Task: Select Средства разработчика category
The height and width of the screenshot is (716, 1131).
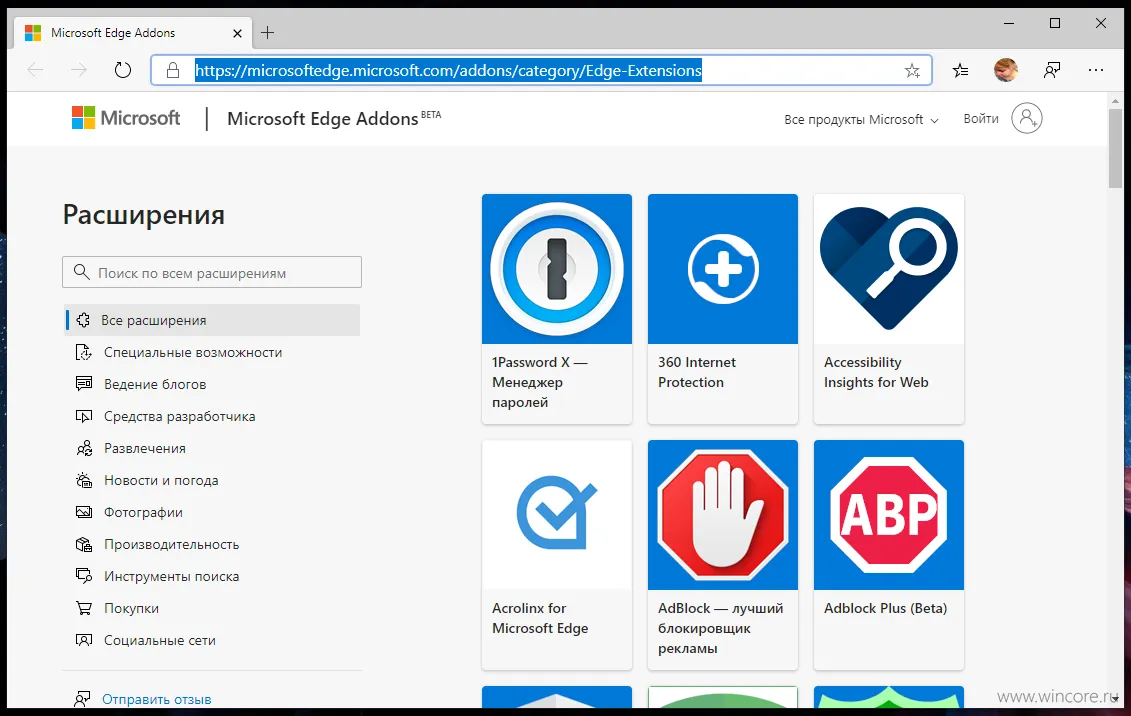Action: (179, 416)
